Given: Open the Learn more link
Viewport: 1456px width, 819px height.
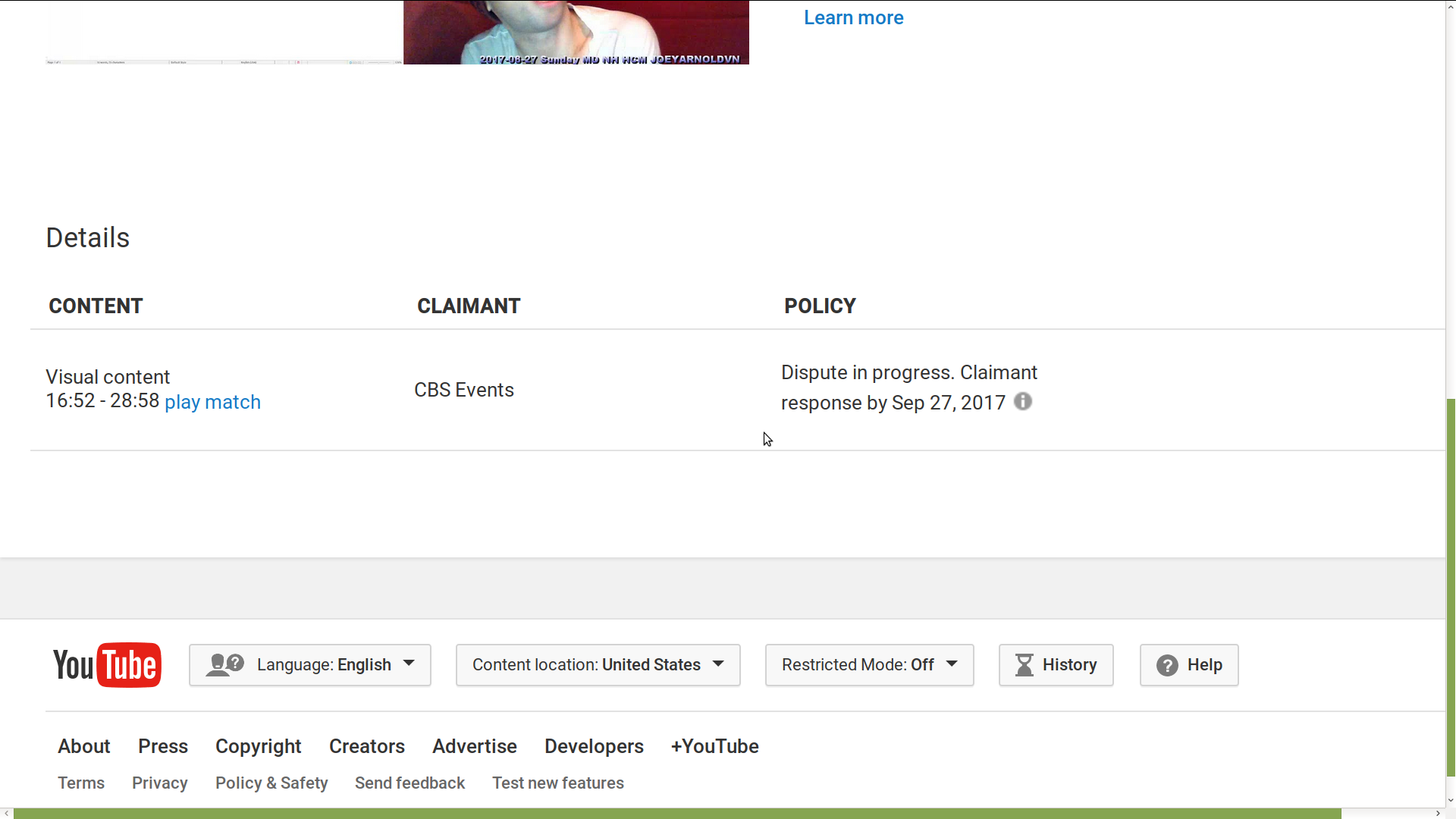Looking at the screenshot, I should [854, 17].
